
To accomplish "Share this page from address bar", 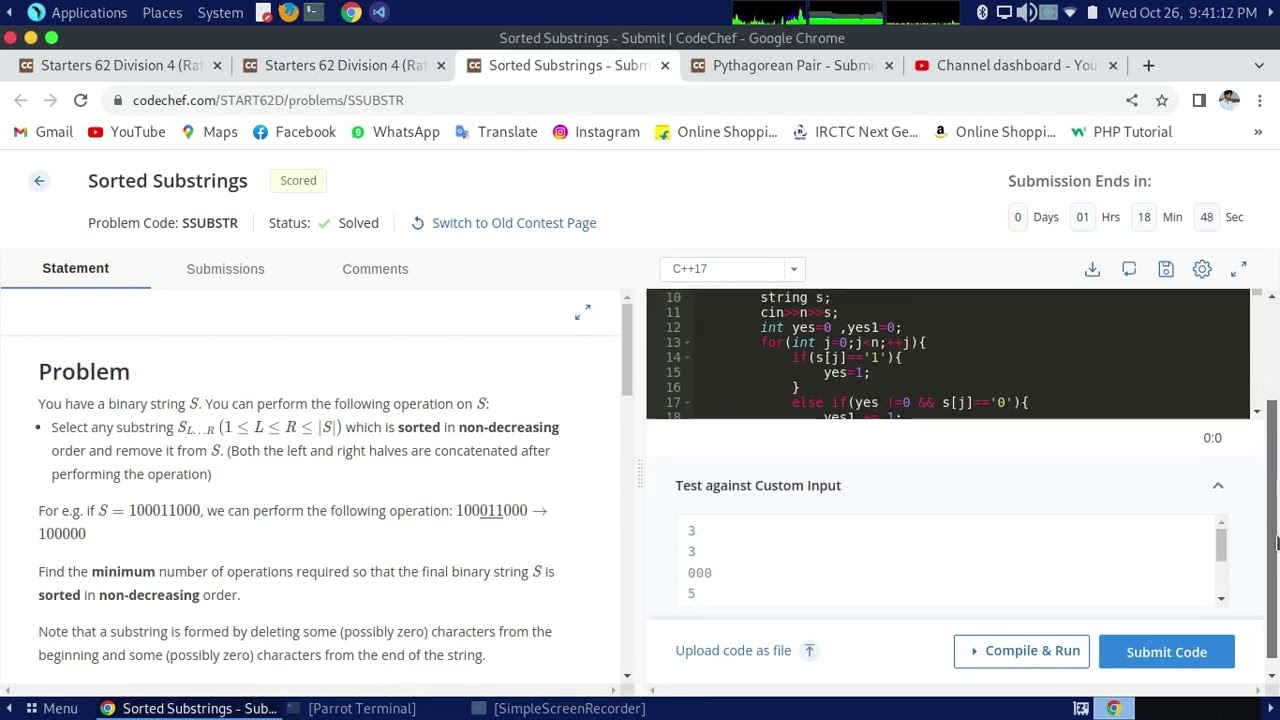I will [x=1132, y=100].
